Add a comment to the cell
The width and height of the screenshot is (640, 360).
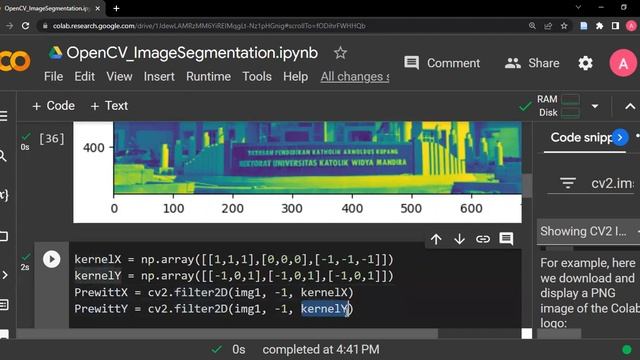[506, 239]
